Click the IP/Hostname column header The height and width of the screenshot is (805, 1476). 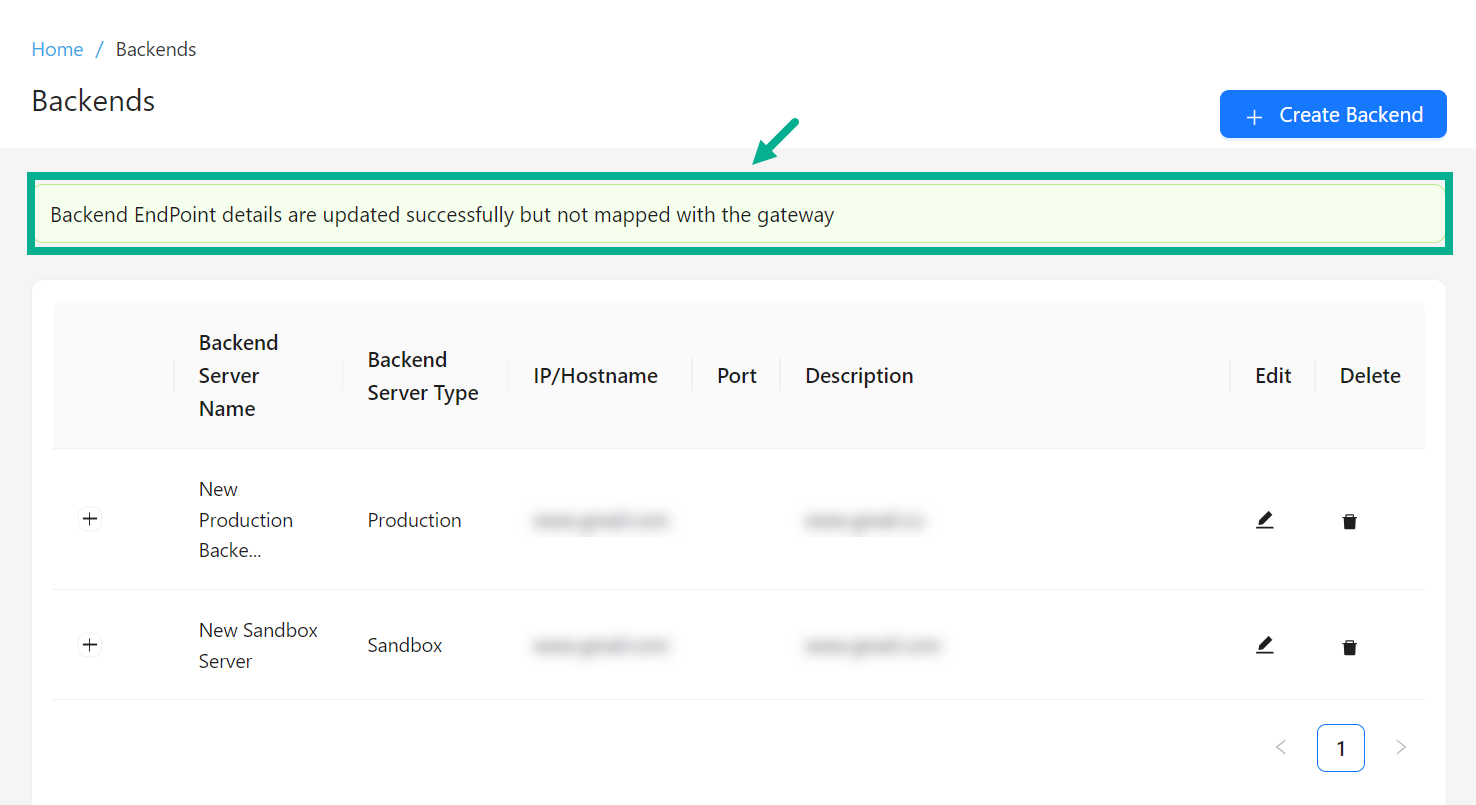(596, 375)
